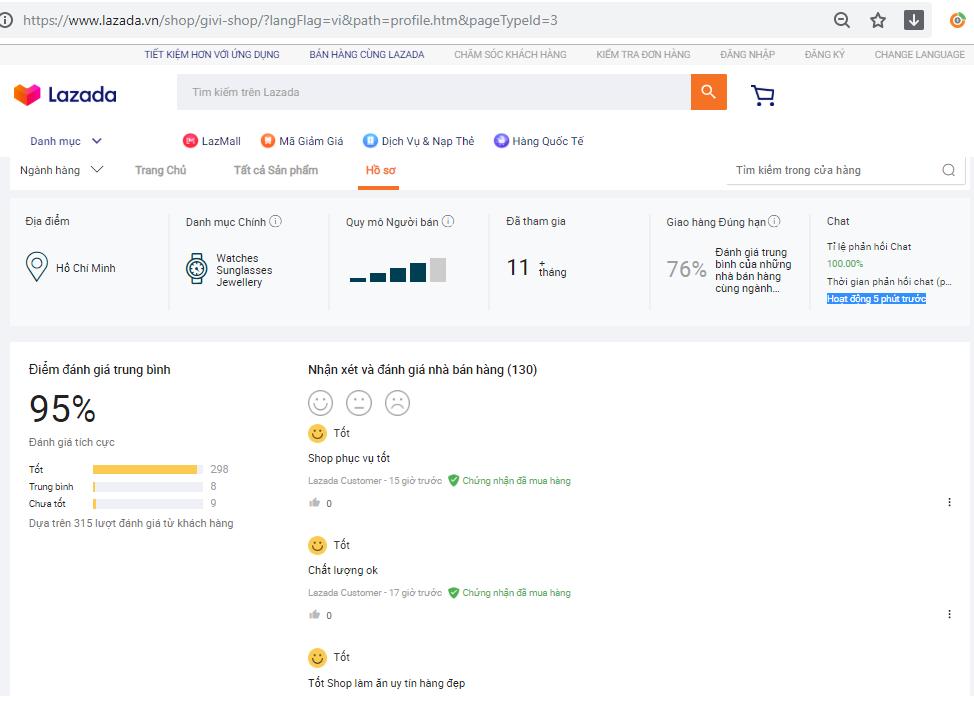Screen dimensions: 974x725
Task: Click the browser download icon
Action: coord(914,20)
